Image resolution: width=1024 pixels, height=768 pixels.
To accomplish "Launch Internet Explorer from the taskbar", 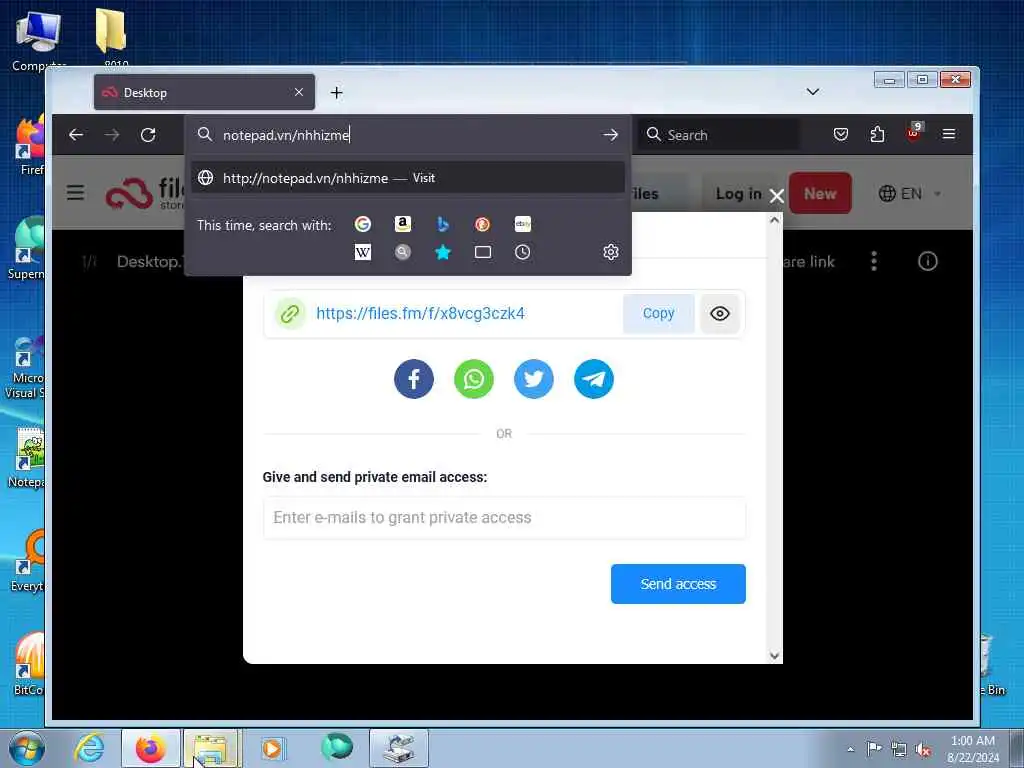I will (89, 748).
